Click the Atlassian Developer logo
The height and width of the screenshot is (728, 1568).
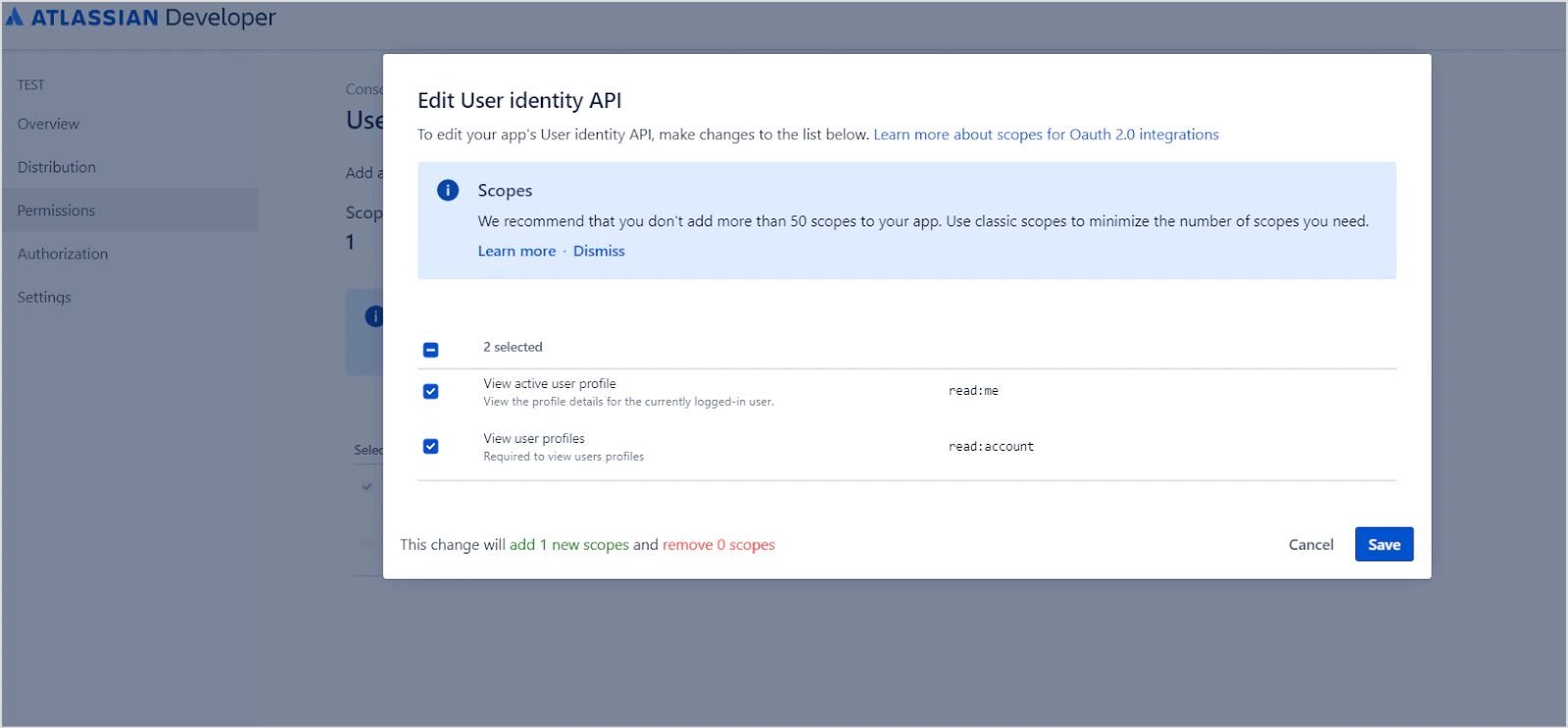(140, 18)
